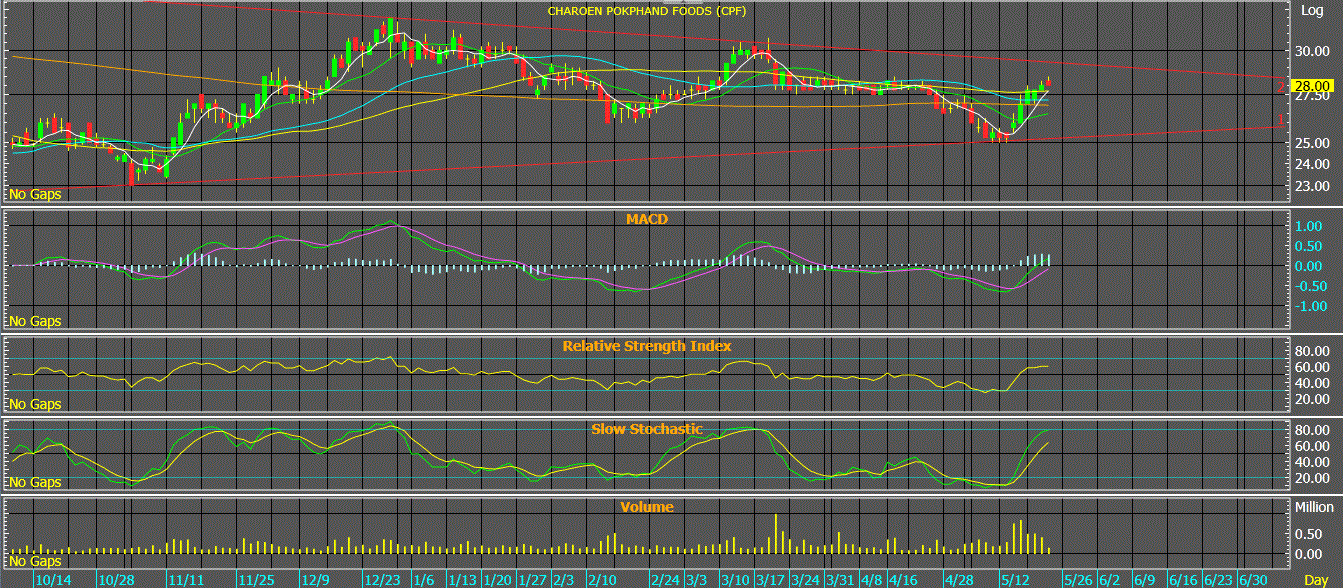Select the 1/13 date on the time axis

(x=462, y=580)
